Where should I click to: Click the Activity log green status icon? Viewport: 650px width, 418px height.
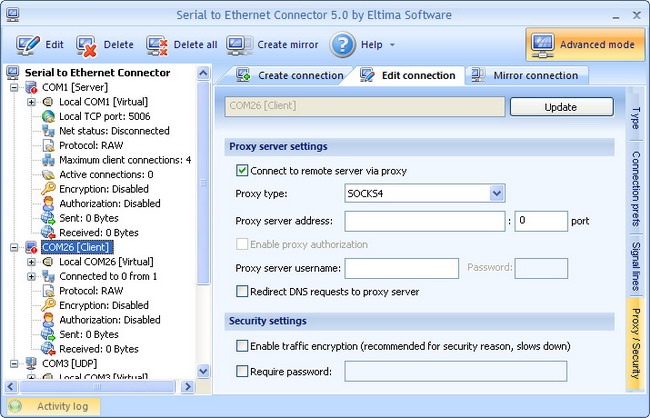15,406
